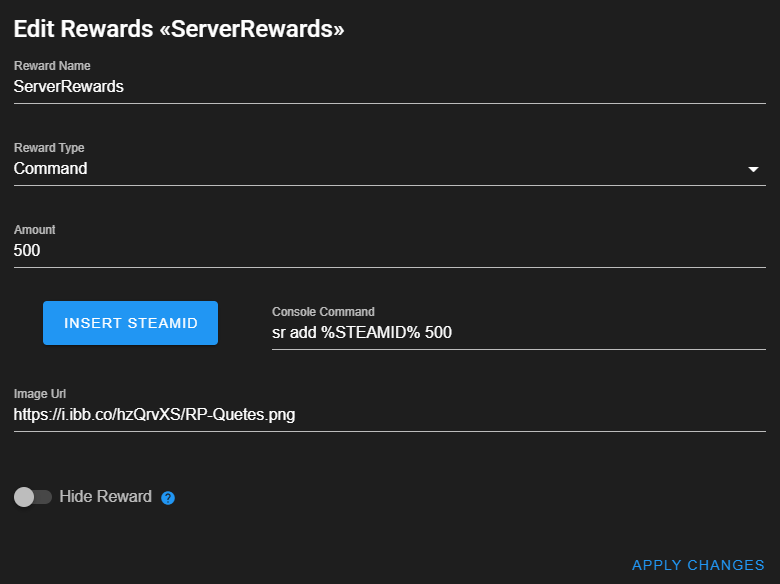Image resolution: width=780 pixels, height=584 pixels.
Task: Toggle the Hide Reward switch
Action: 33,497
